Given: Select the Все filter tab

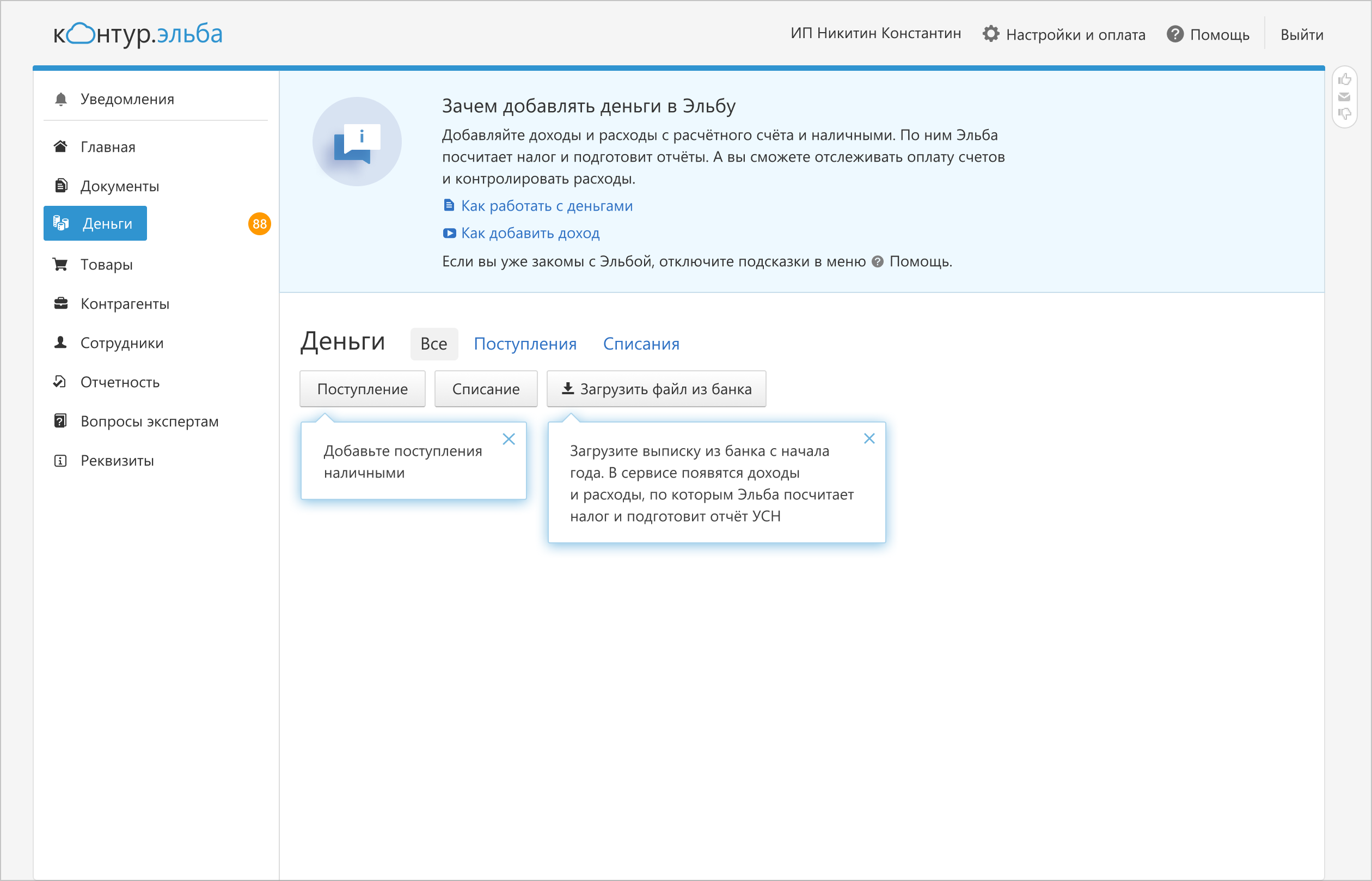Looking at the screenshot, I should coord(434,344).
